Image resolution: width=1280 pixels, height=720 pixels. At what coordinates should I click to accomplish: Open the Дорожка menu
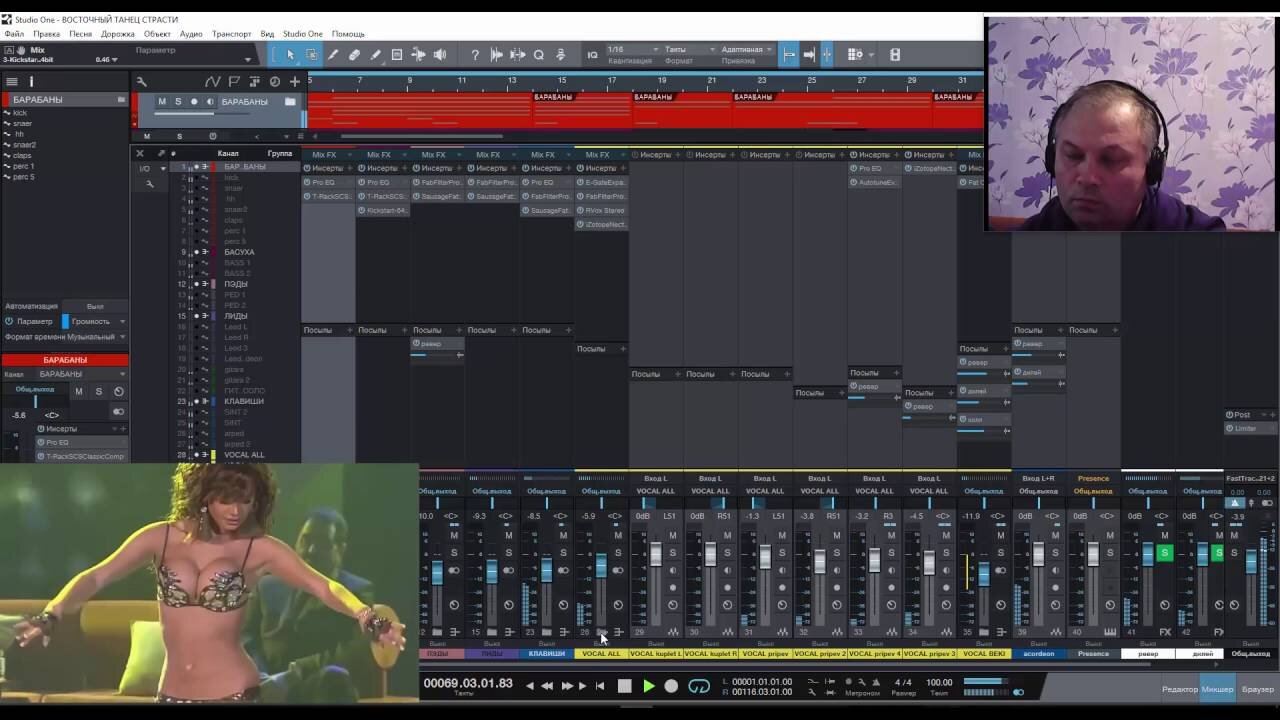118,34
